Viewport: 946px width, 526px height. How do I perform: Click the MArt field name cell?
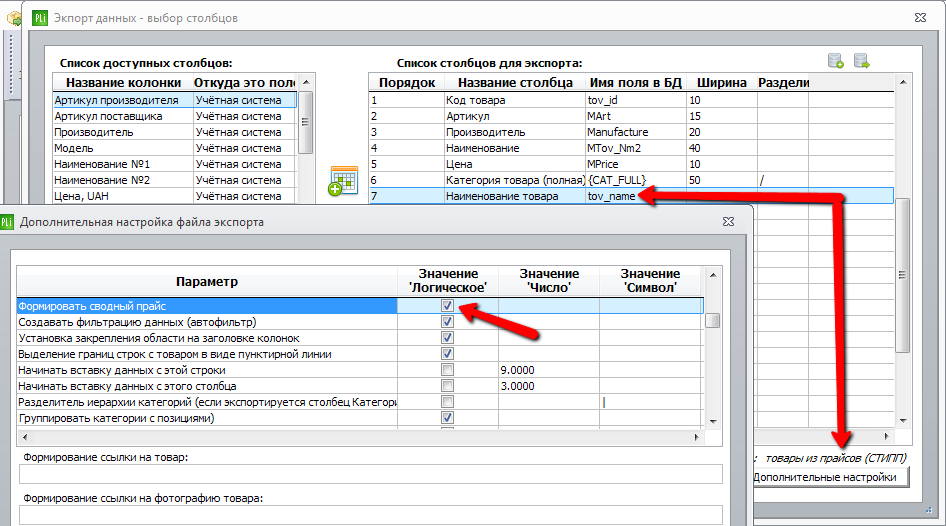point(636,116)
